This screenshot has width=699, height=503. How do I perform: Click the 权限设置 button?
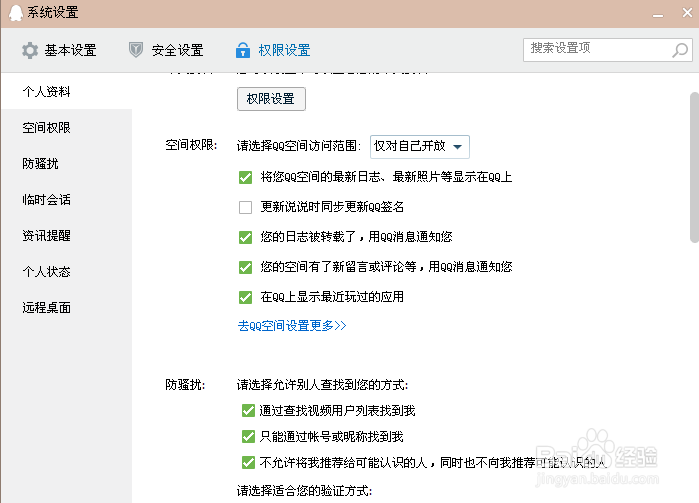coord(271,99)
